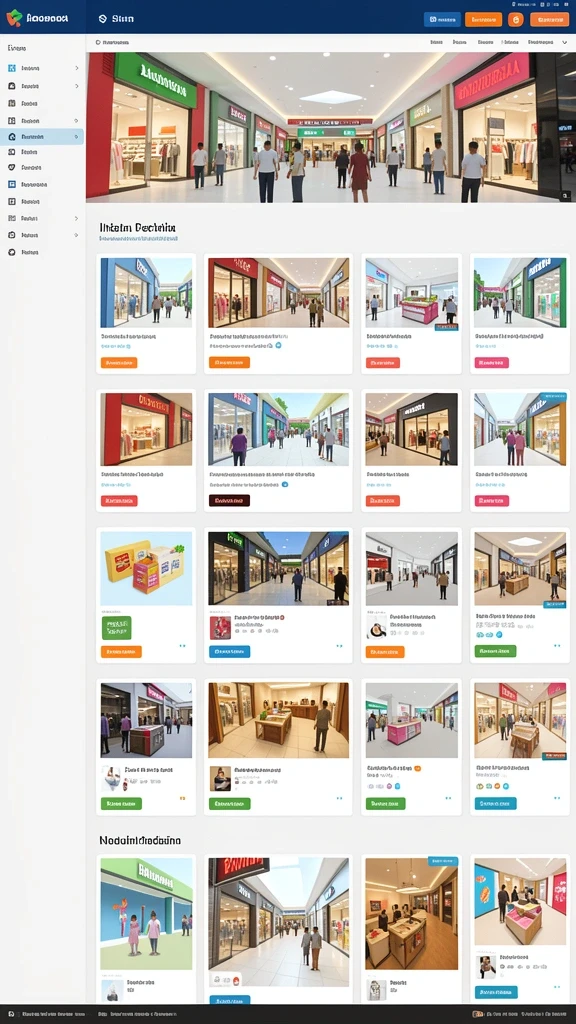Click the icon at the bottom bar's far left
Screen dimensions: 576x1024
pyautogui.click(x=11, y=1014)
